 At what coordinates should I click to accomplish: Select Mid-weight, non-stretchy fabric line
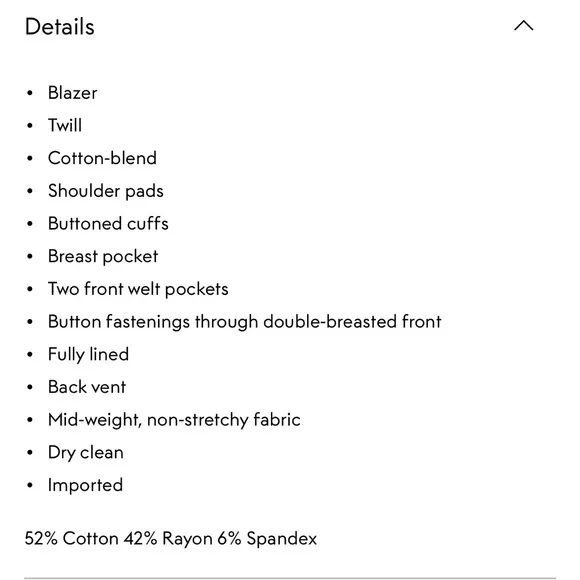pos(174,420)
